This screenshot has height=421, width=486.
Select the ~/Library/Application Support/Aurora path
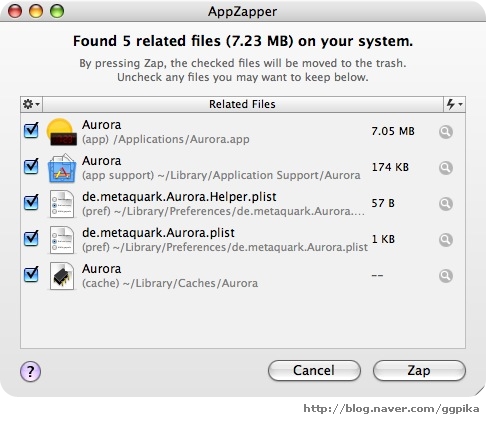(x=259, y=175)
